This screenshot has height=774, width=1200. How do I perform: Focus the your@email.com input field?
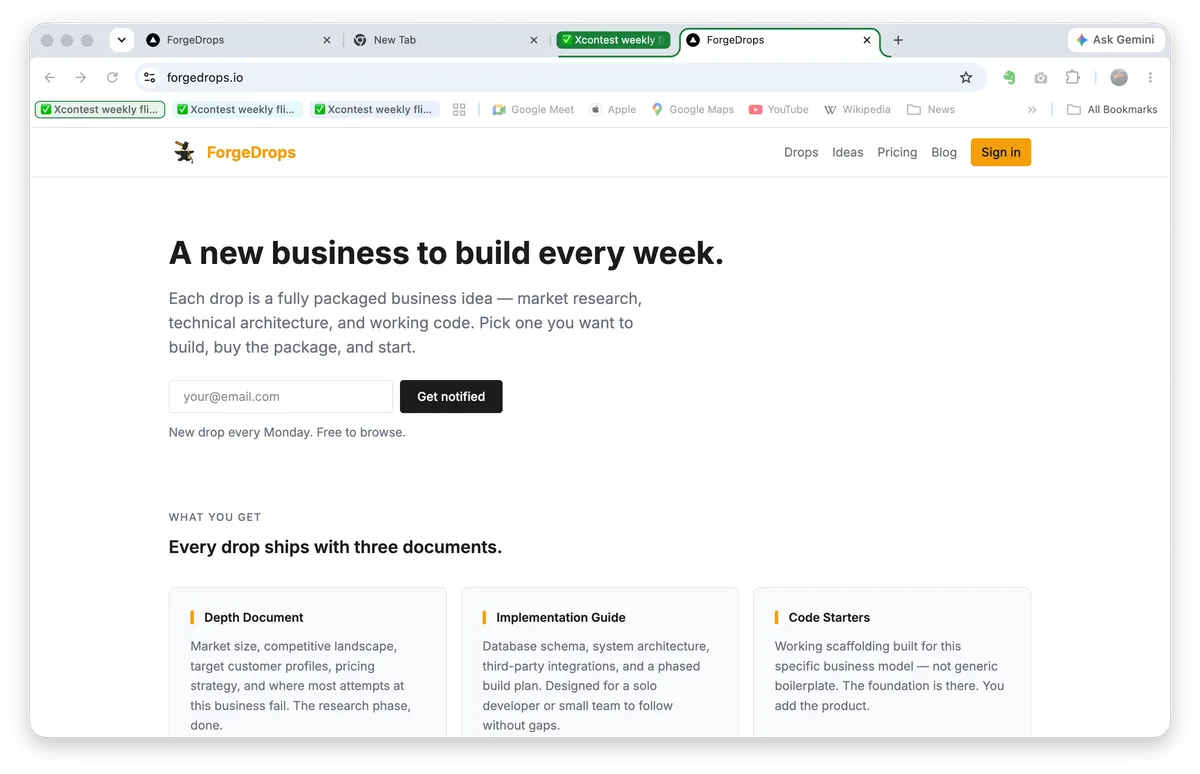point(281,396)
